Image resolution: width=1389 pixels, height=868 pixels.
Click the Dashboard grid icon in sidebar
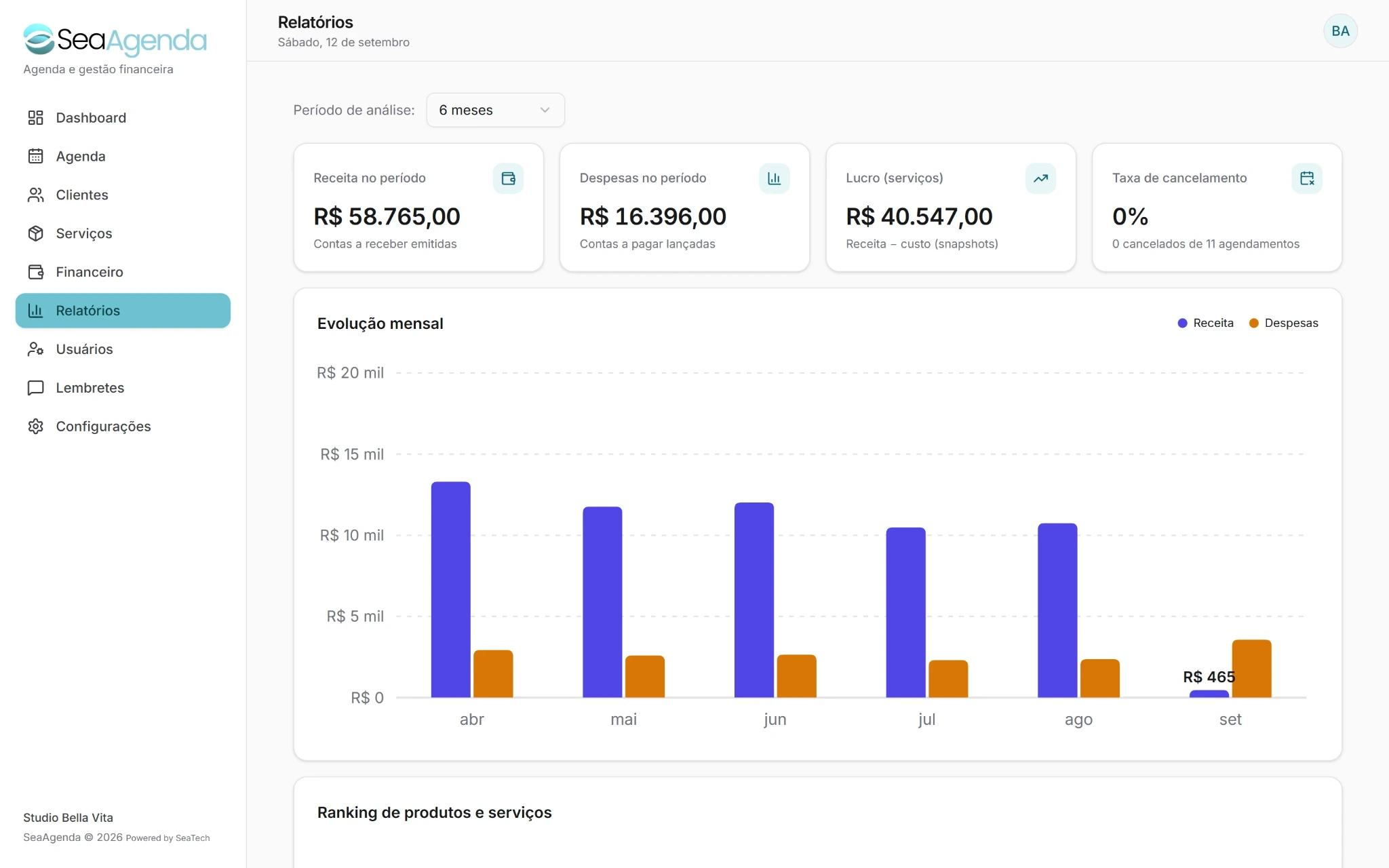tap(35, 118)
